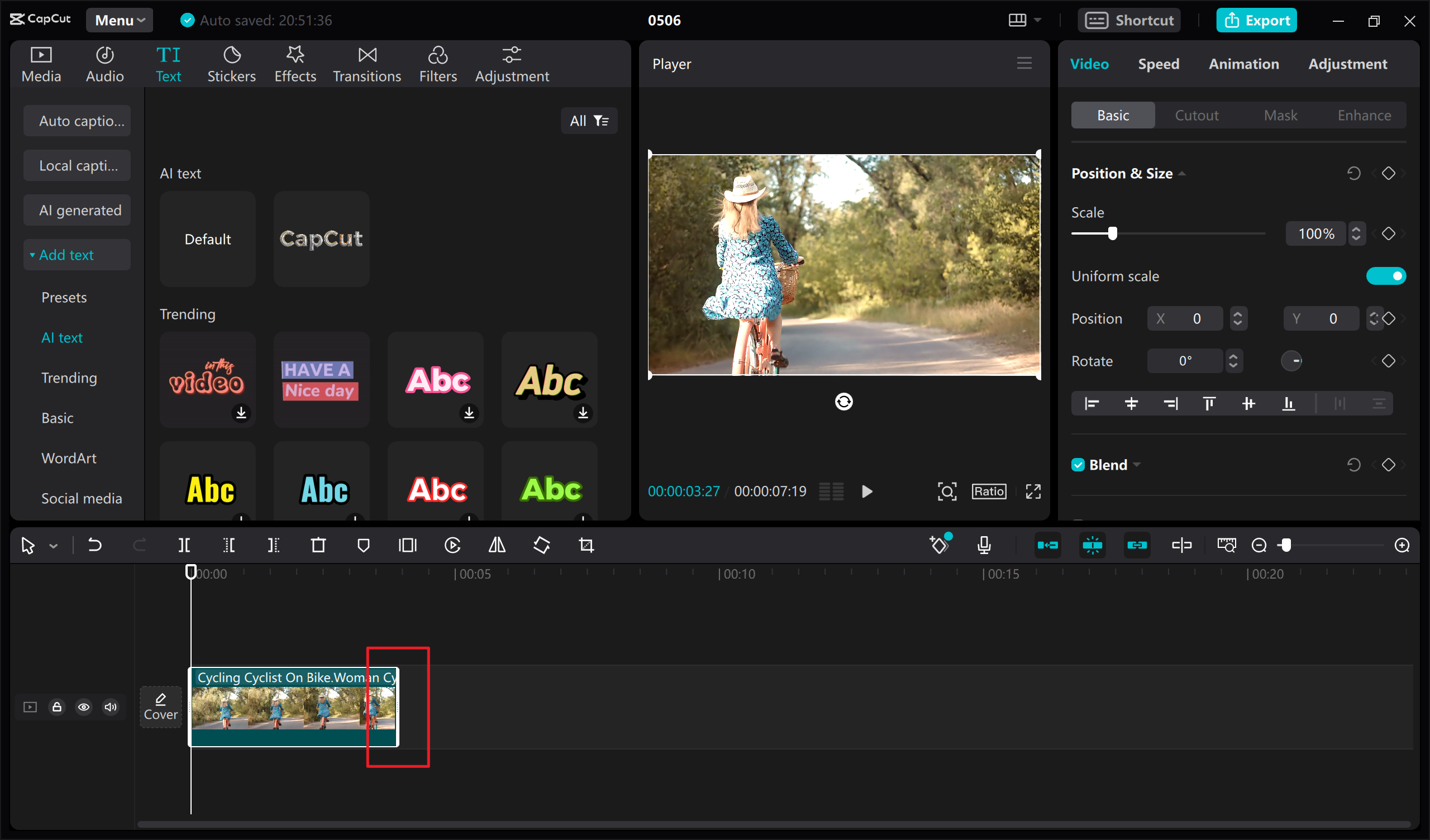Select the Split tool in timeline toolbar
The height and width of the screenshot is (840, 1430).
[183, 545]
